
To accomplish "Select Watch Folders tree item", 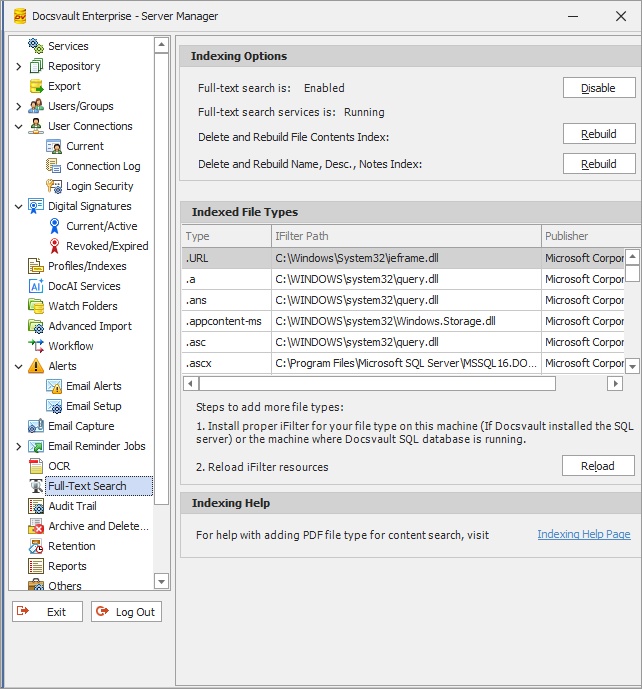I will tap(83, 306).
